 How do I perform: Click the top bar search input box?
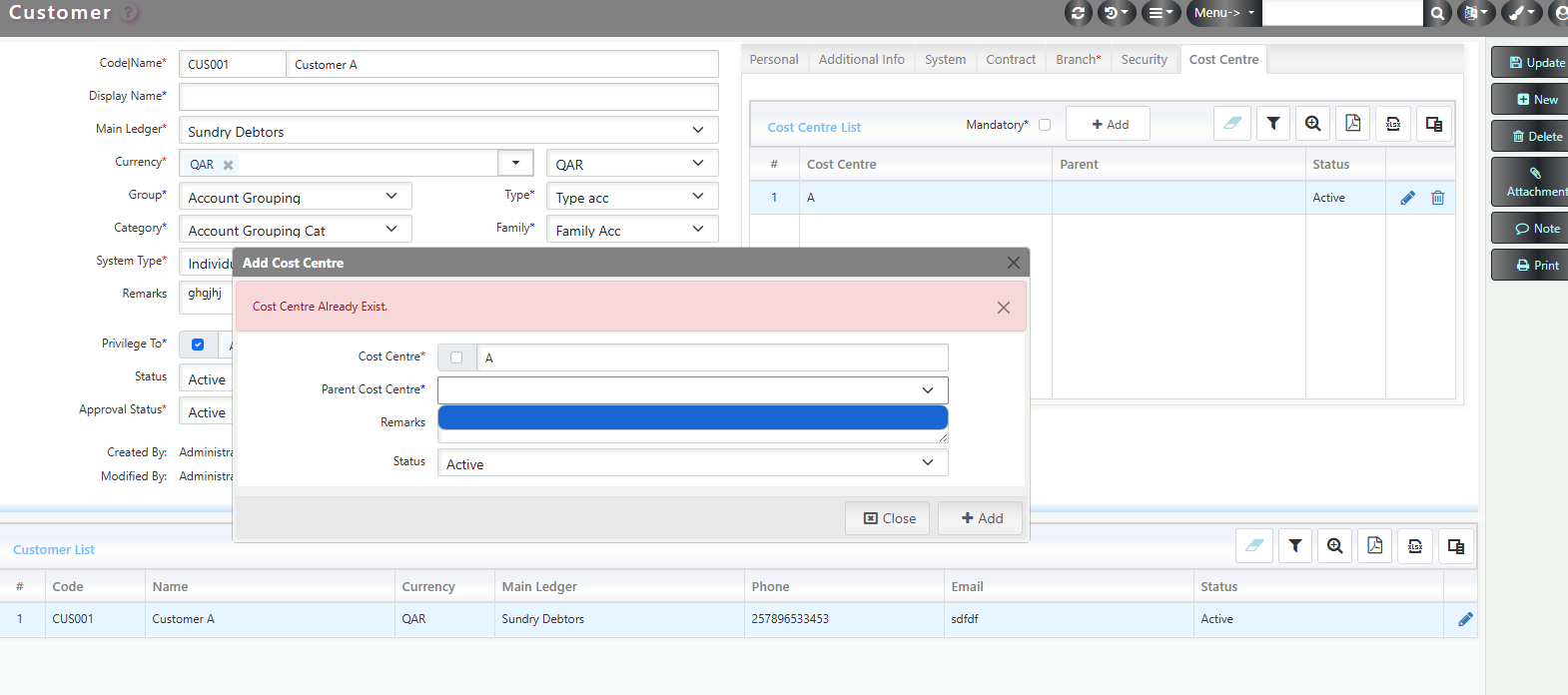pyautogui.click(x=1342, y=13)
